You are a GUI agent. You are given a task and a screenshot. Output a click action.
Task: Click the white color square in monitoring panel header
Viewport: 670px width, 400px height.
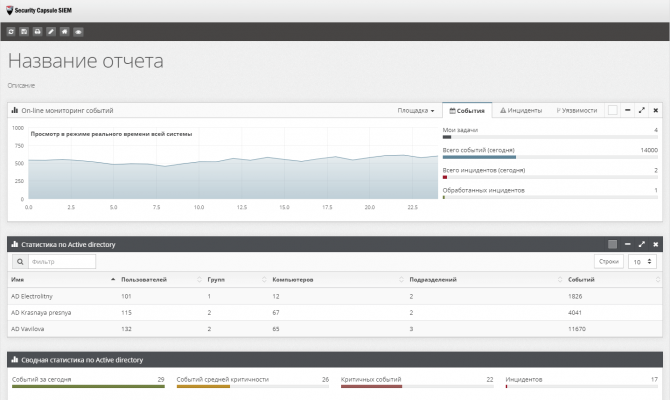pos(612,110)
